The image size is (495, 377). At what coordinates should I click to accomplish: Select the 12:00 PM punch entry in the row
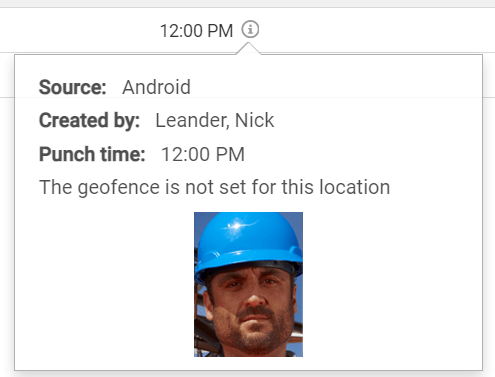pyautogui.click(x=196, y=31)
